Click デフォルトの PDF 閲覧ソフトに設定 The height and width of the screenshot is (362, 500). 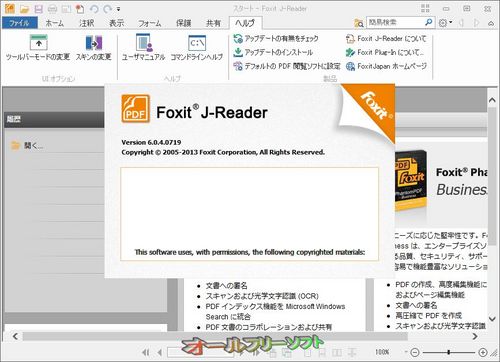coord(287,66)
